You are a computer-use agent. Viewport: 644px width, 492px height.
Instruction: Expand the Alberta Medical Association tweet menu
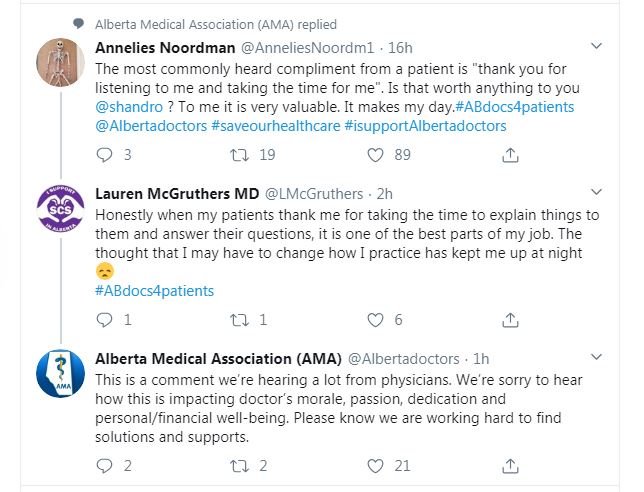tap(596, 358)
